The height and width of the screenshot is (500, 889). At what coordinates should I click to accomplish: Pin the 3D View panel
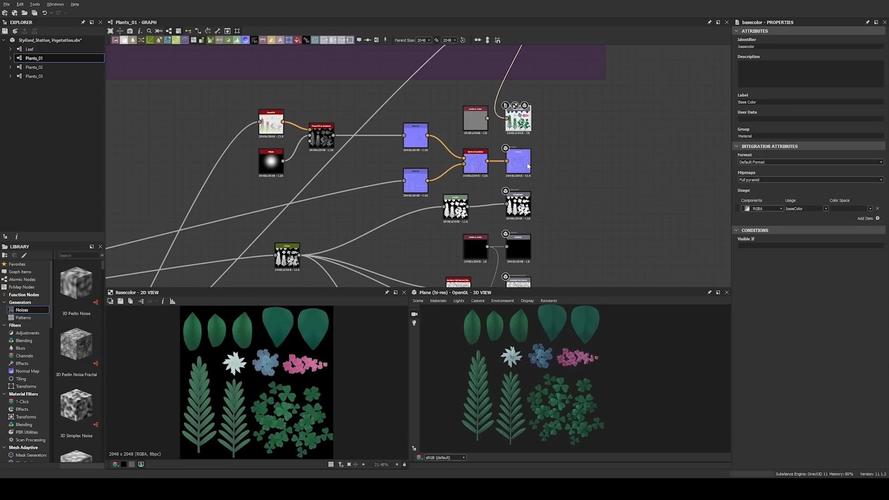click(x=709, y=293)
